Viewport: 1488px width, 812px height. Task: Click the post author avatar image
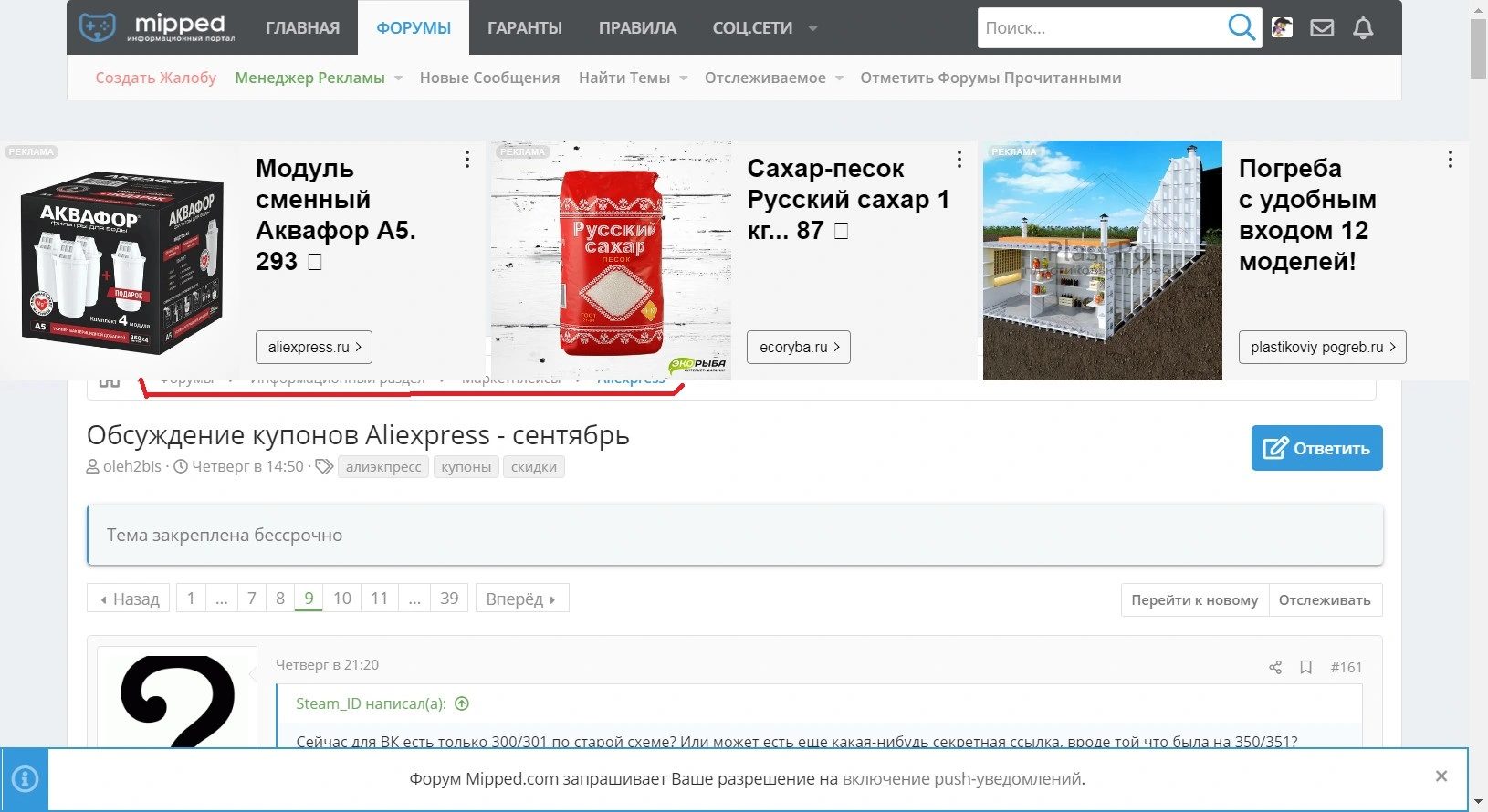(177, 699)
